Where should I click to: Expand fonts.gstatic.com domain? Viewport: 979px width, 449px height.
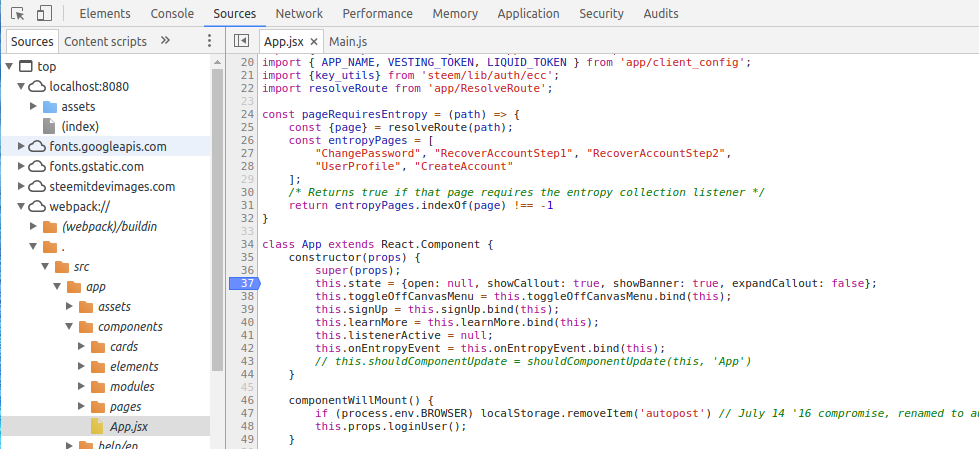[x=22, y=166]
